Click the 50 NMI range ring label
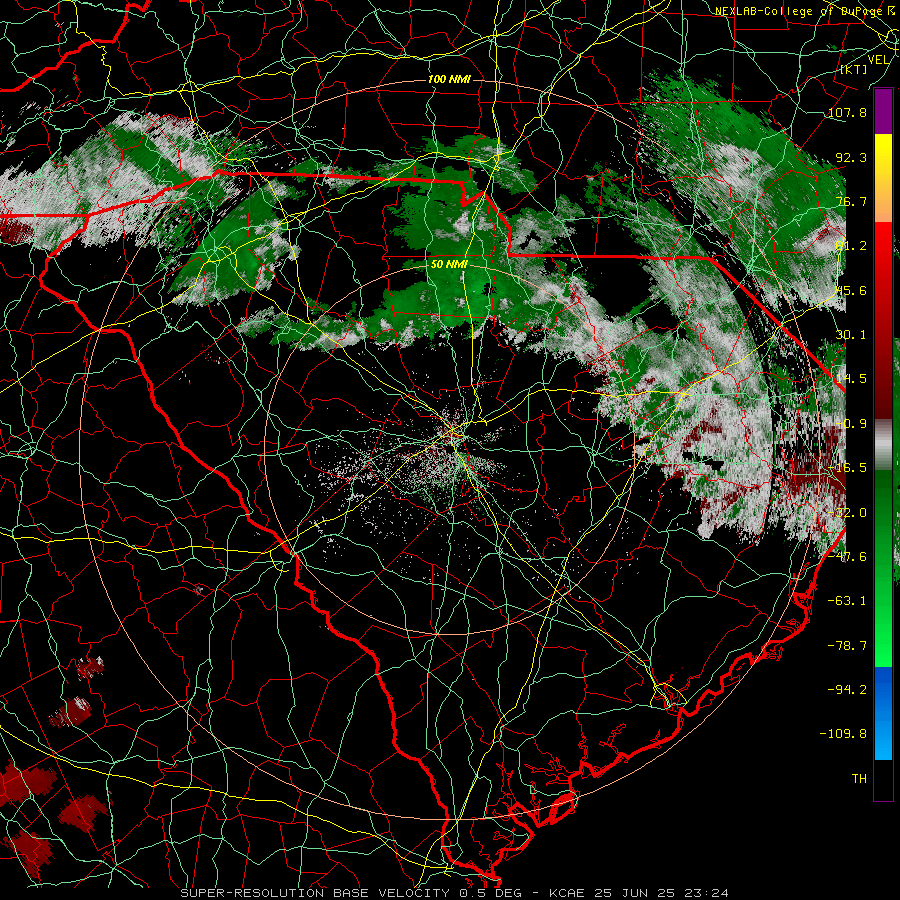Viewport: 900px width, 900px height. coord(449,265)
